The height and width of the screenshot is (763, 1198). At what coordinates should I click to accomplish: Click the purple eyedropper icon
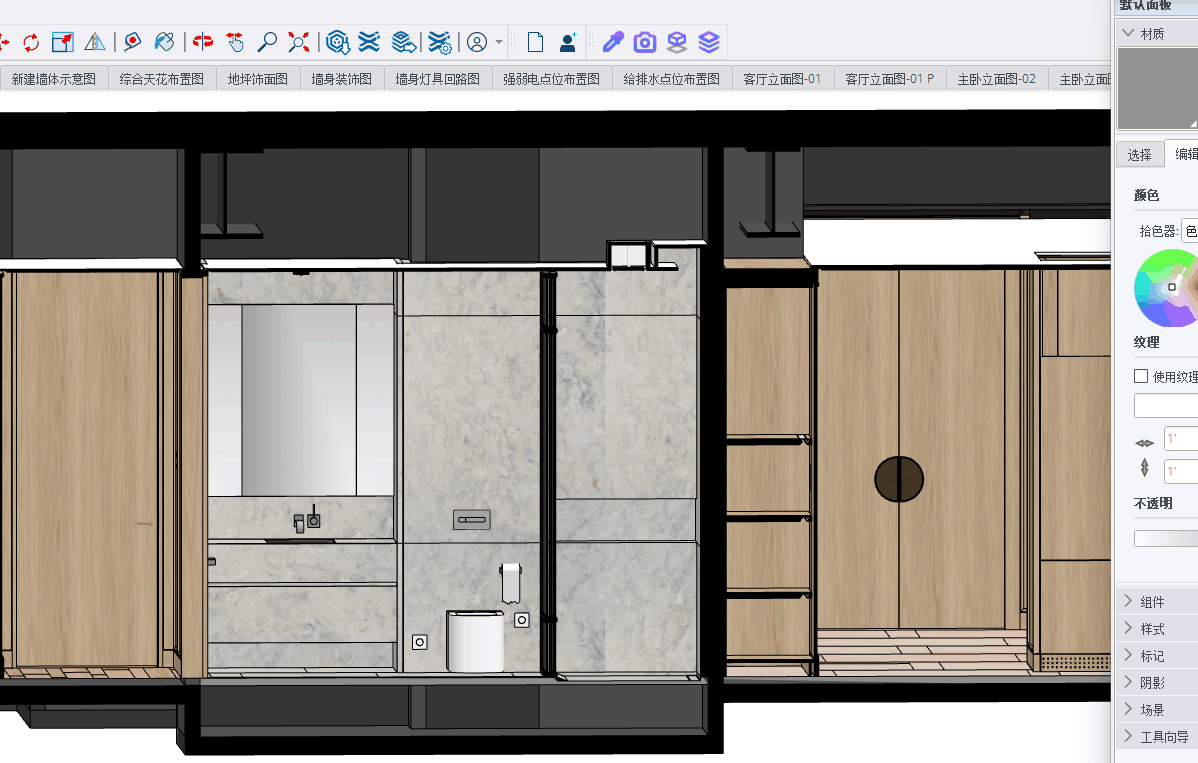613,42
